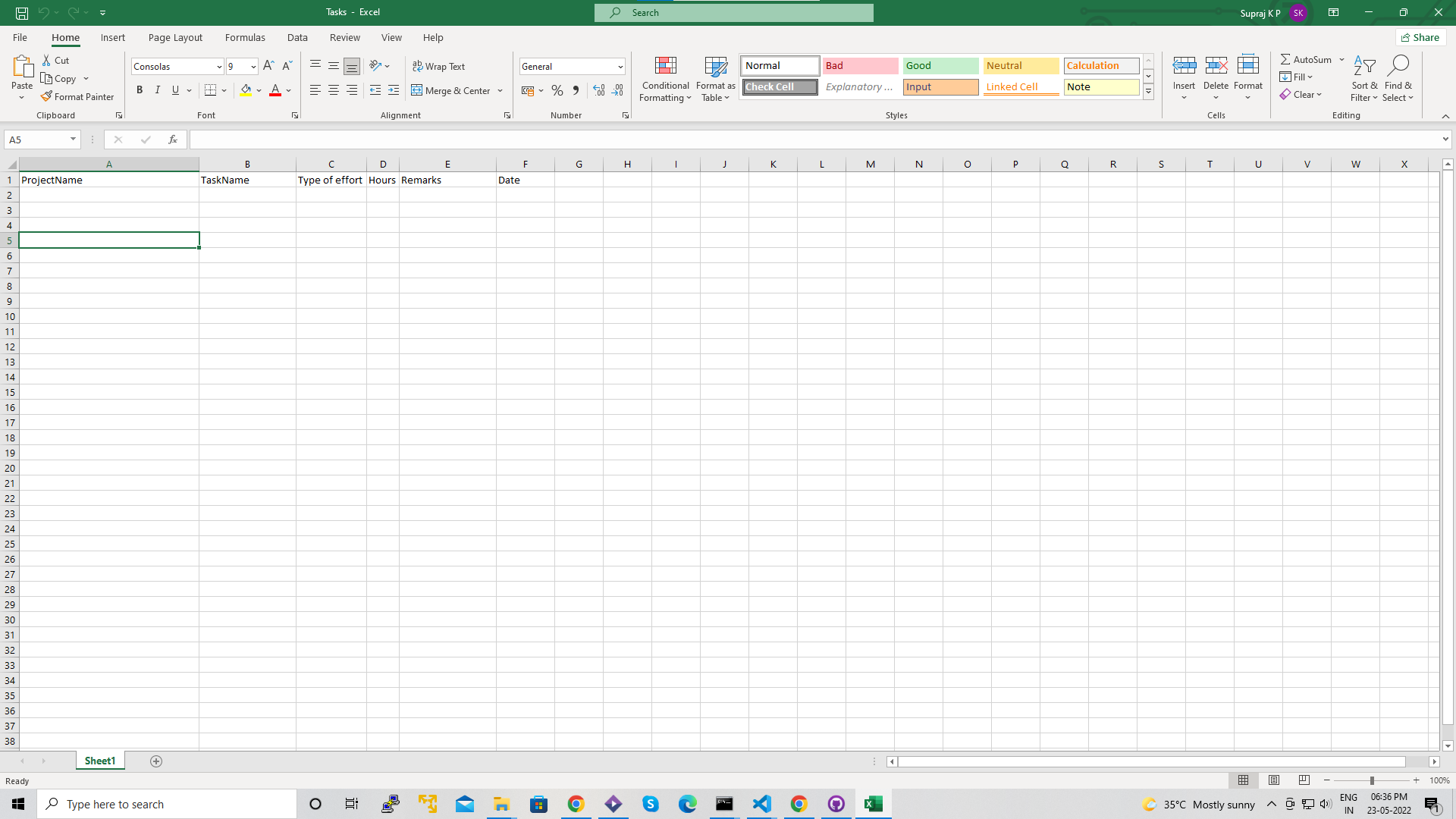Open the Font name dropdown
The height and width of the screenshot is (819, 1456).
coord(219,66)
